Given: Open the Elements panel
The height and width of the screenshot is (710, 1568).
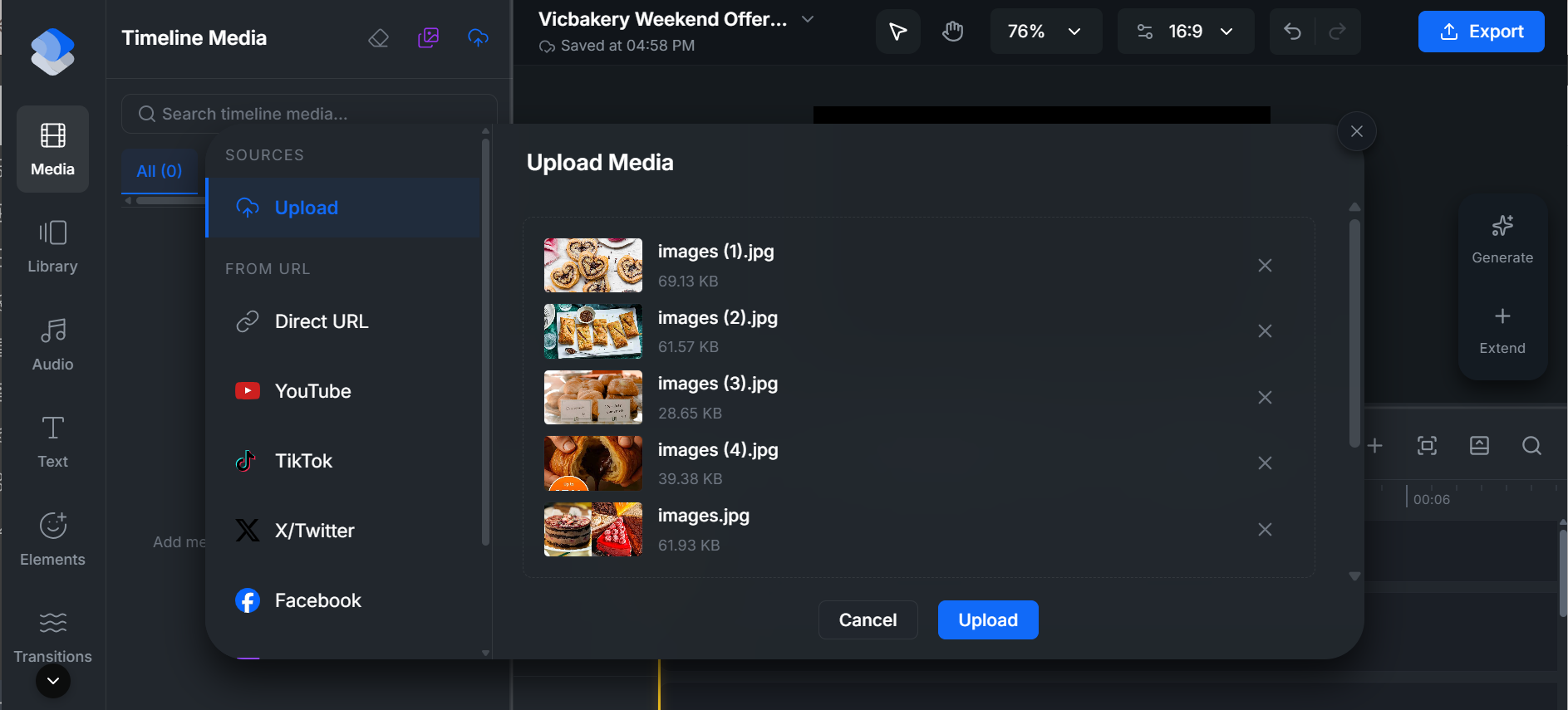Looking at the screenshot, I should point(52,540).
